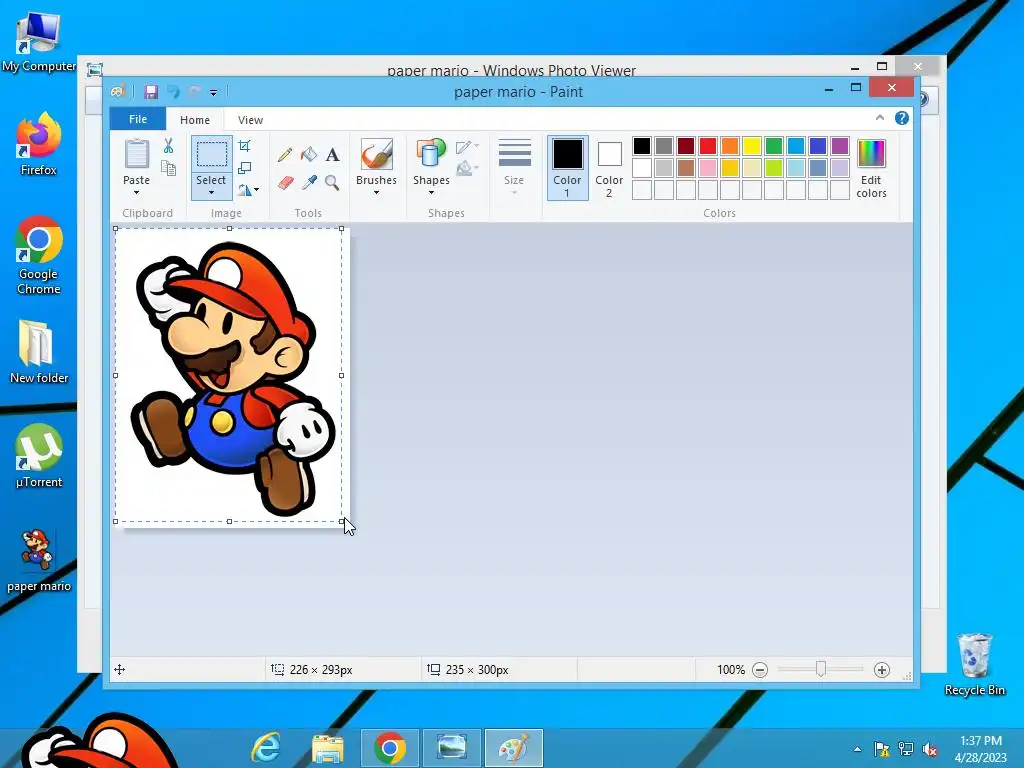
Task: Select the Fill with color bucket tool
Action: pos(309,155)
